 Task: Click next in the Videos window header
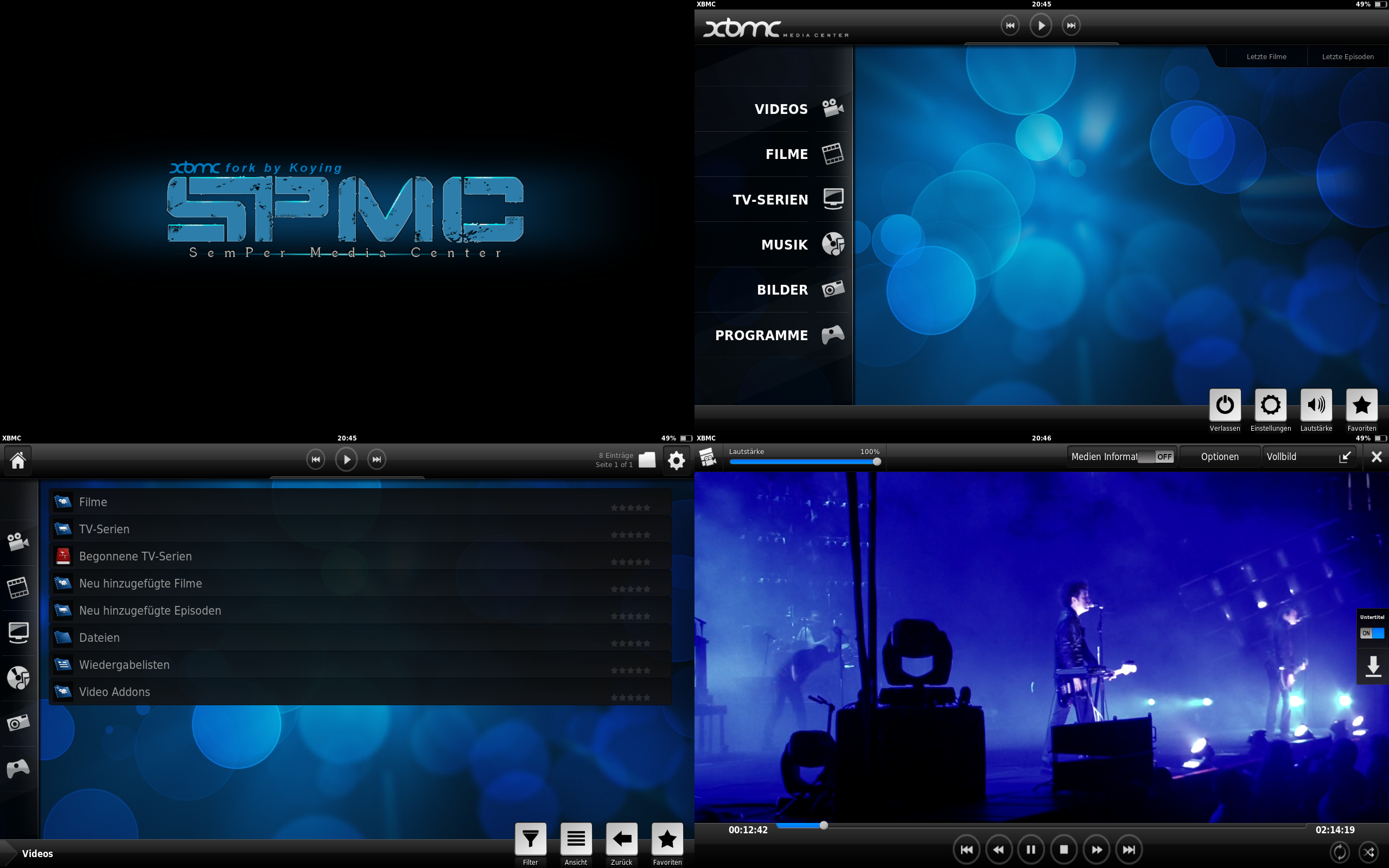(x=377, y=459)
